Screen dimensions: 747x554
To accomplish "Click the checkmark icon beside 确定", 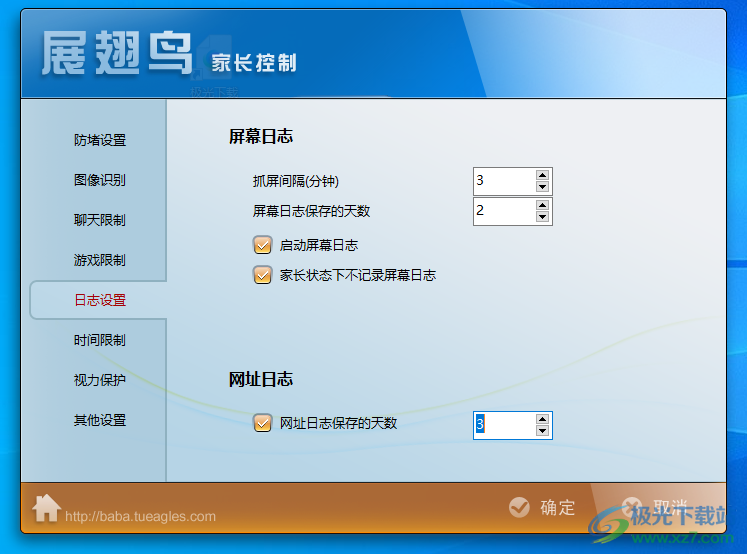I will (519, 507).
